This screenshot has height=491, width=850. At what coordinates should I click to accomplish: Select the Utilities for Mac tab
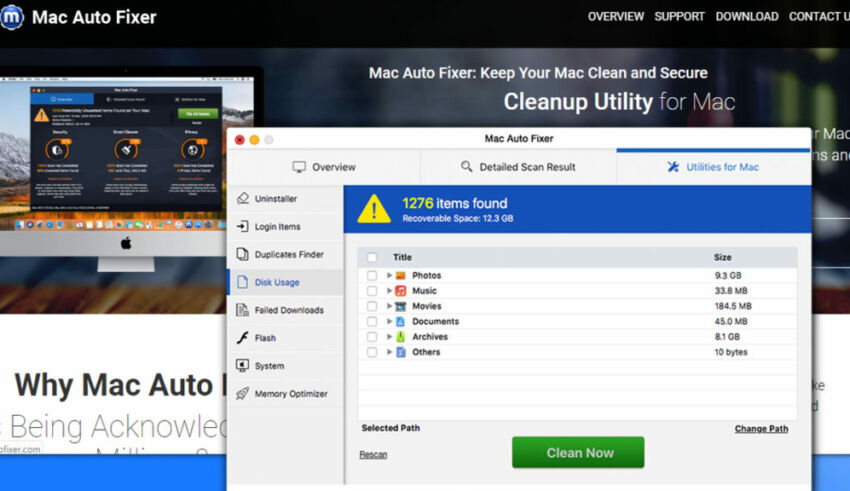click(x=713, y=167)
